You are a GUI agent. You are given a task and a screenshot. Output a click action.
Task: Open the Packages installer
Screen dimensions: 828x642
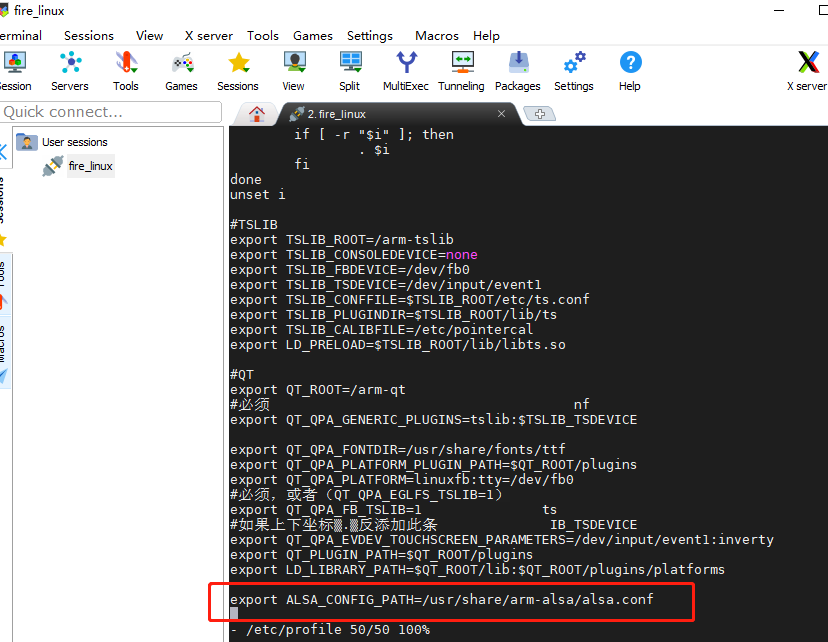(517, 70)
